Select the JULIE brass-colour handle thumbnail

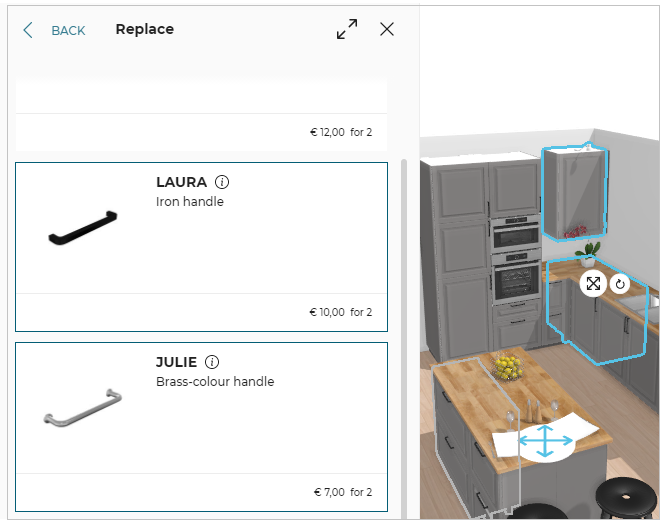(83, 408)
